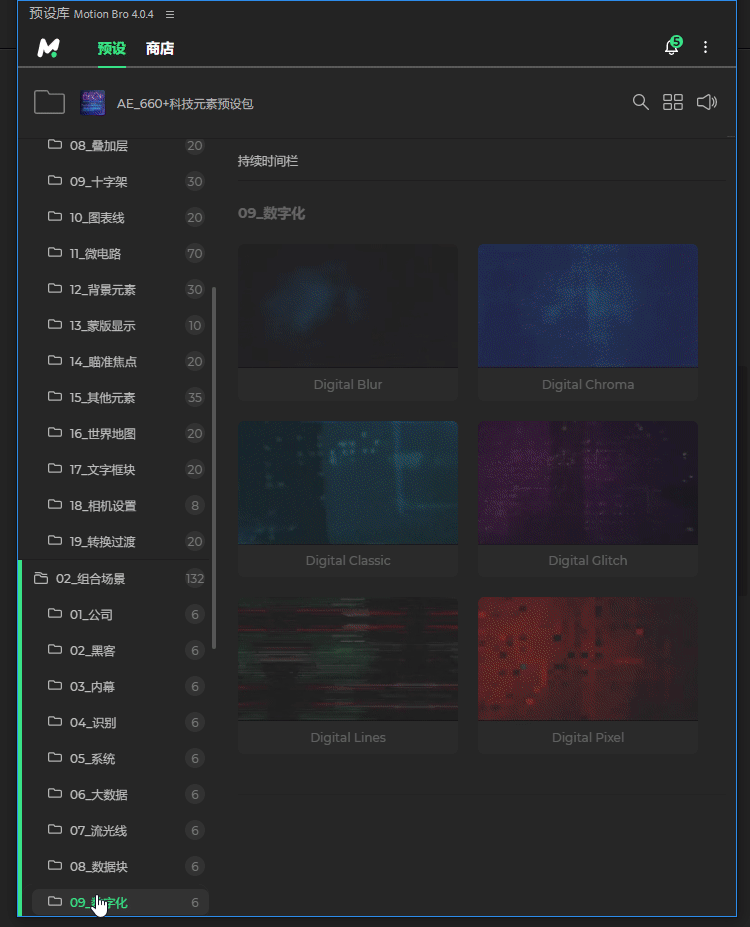Switch to the 商店 tab
The width and height of the screenshot is (750, 927).
coord(160,48)
